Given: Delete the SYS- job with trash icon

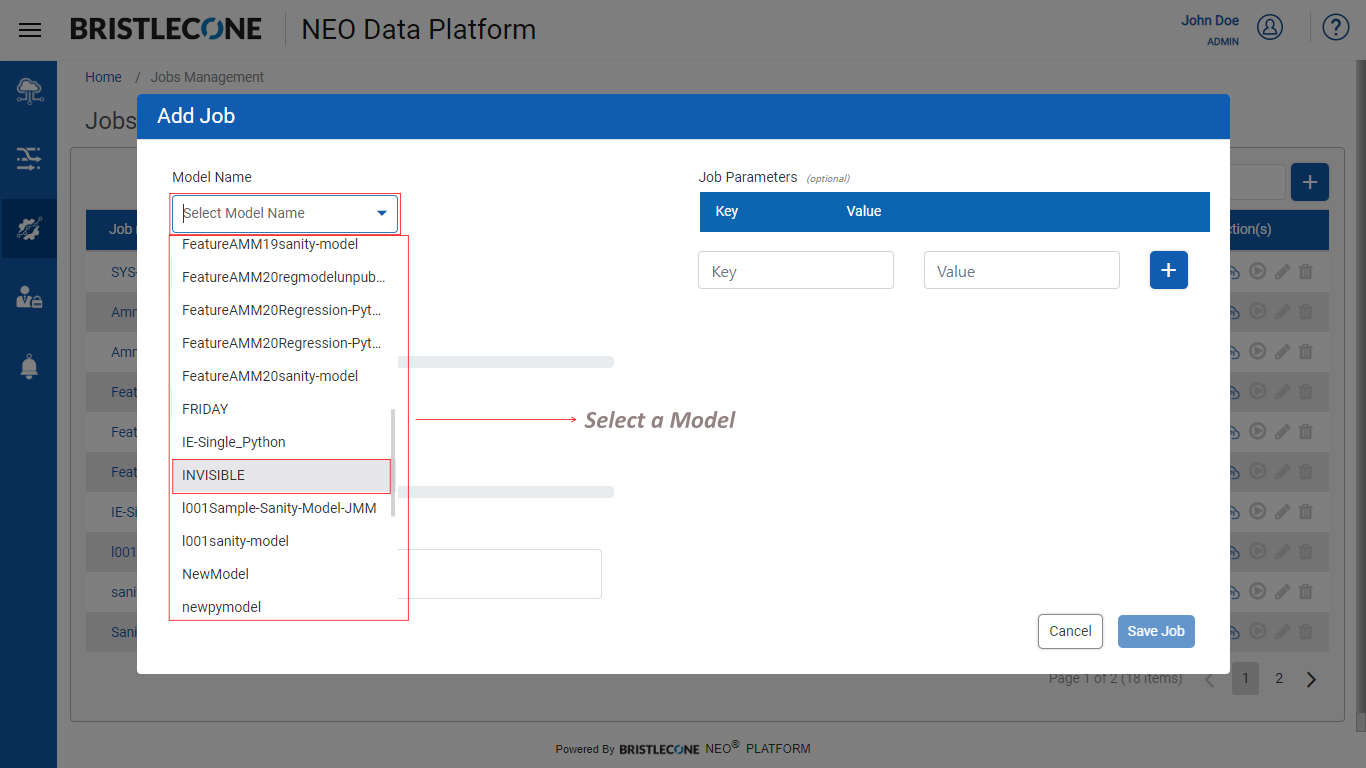Looking at the screenshot, I should [1305, 271].
